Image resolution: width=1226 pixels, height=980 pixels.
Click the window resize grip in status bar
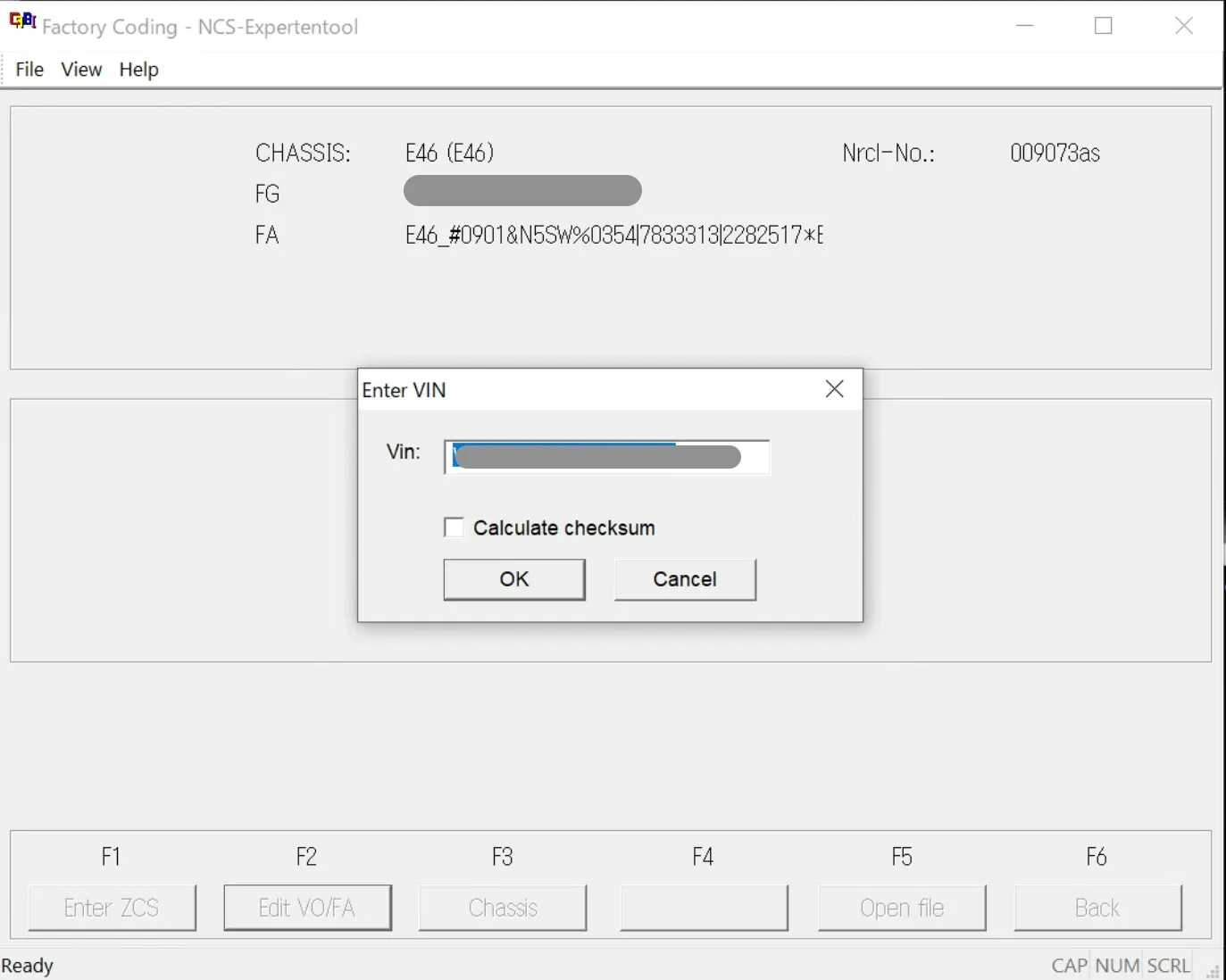point(1213,971)
